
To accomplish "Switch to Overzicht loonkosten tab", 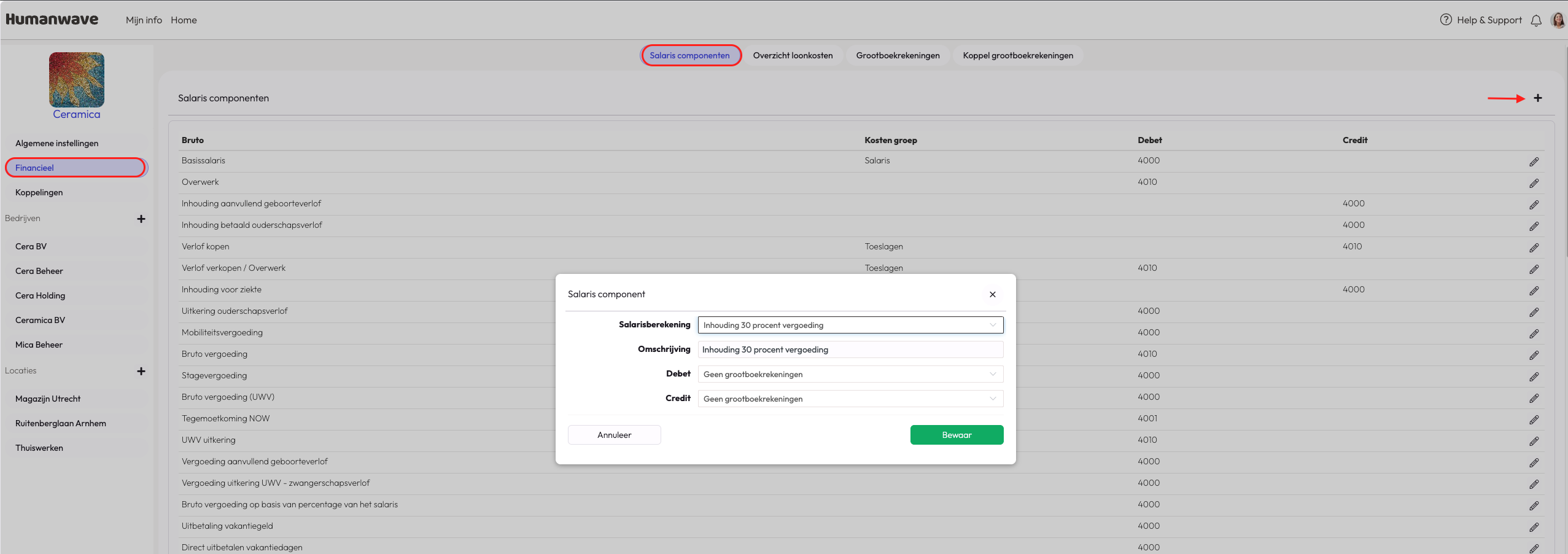I will [793, 55].
